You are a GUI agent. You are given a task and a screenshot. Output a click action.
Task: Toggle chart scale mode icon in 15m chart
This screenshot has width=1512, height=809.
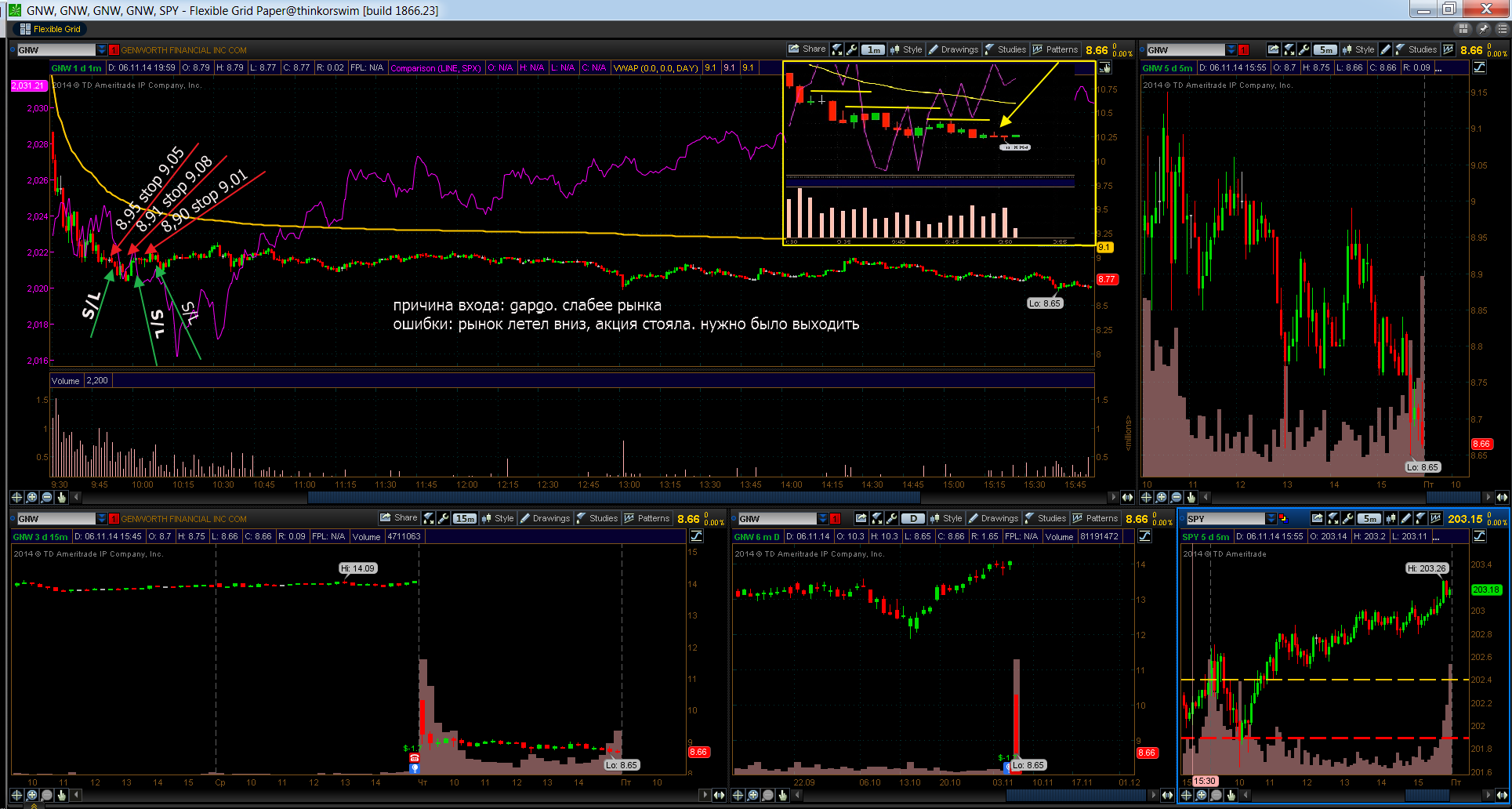click(x=696, y=536)
